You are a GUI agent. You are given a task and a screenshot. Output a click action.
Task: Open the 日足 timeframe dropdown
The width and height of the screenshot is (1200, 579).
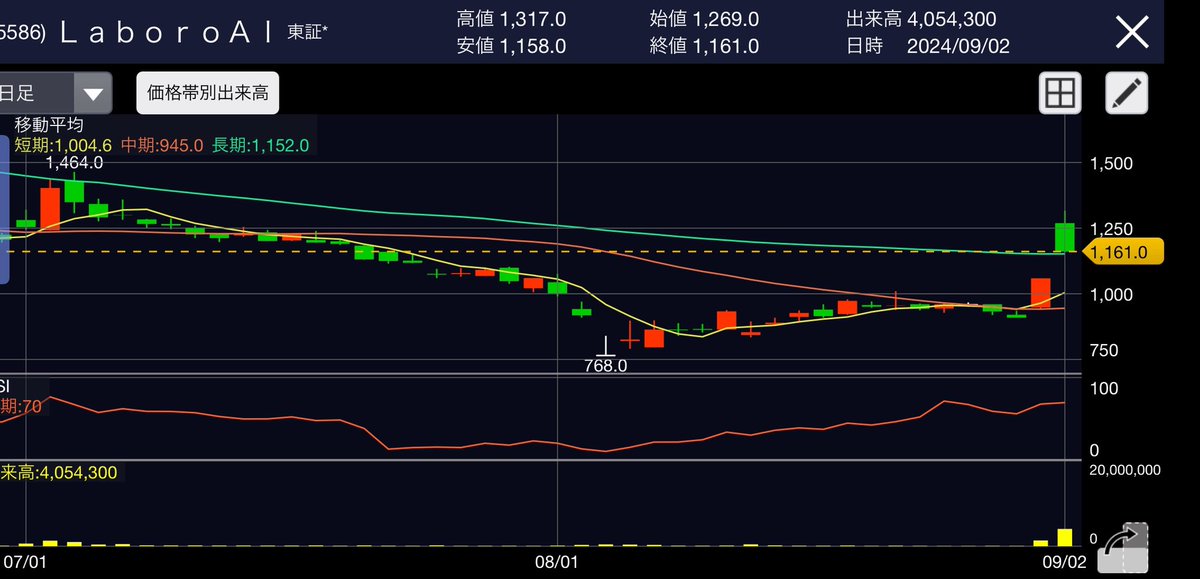click(55, 94)
